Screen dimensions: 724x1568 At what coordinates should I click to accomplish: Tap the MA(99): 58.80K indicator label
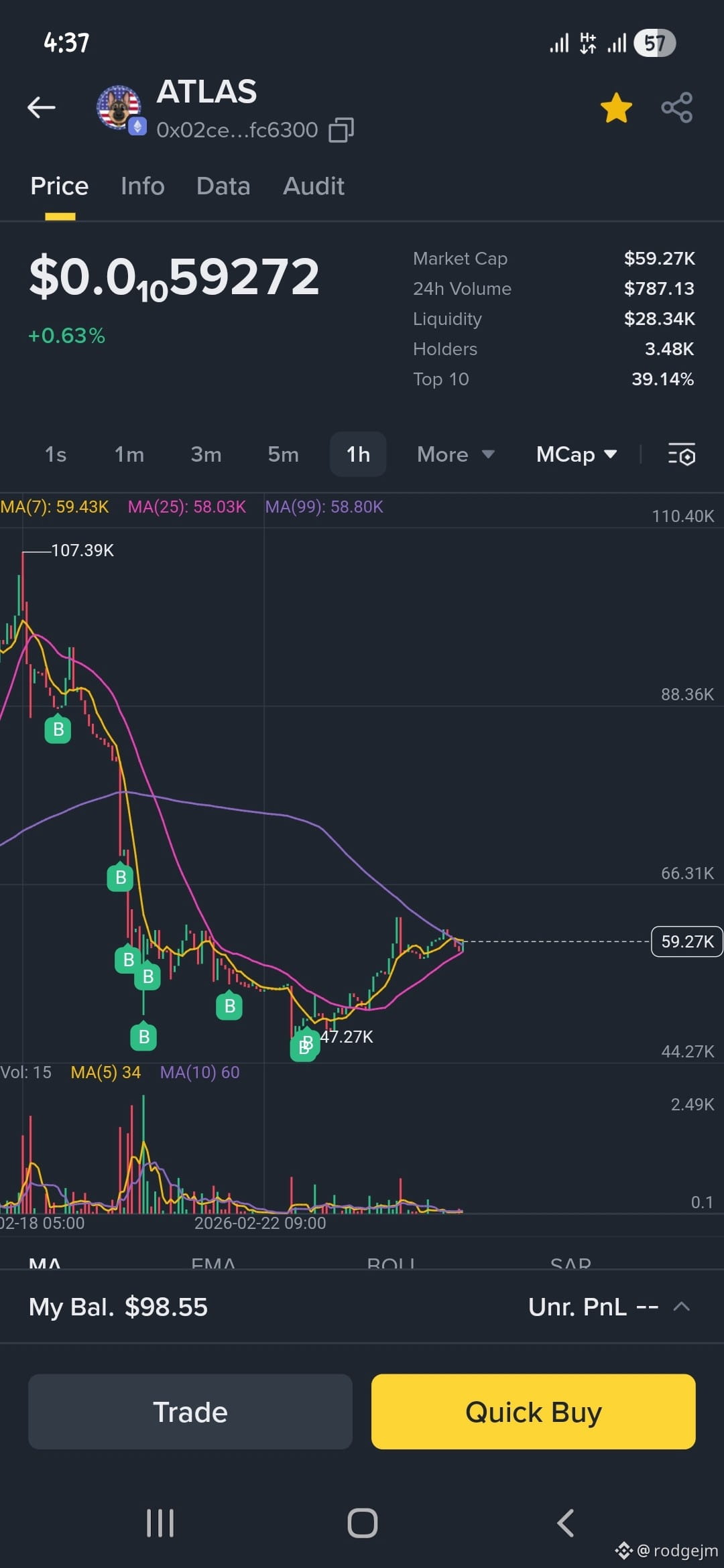[324, 507]
